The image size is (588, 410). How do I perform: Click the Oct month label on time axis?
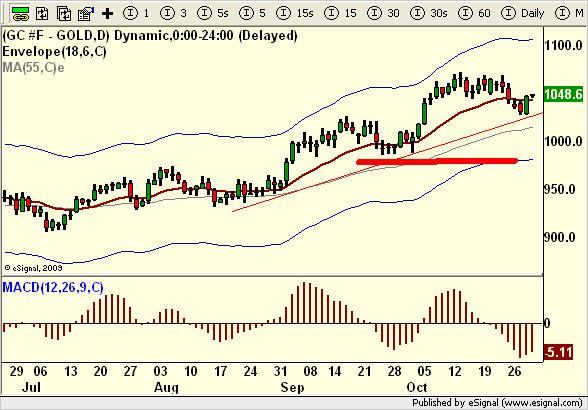click(417, 387)
